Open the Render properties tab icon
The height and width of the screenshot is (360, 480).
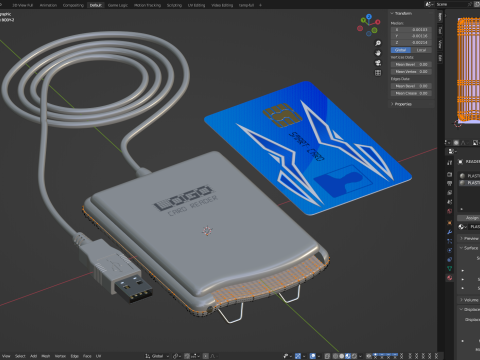click(x=449, y=174)
